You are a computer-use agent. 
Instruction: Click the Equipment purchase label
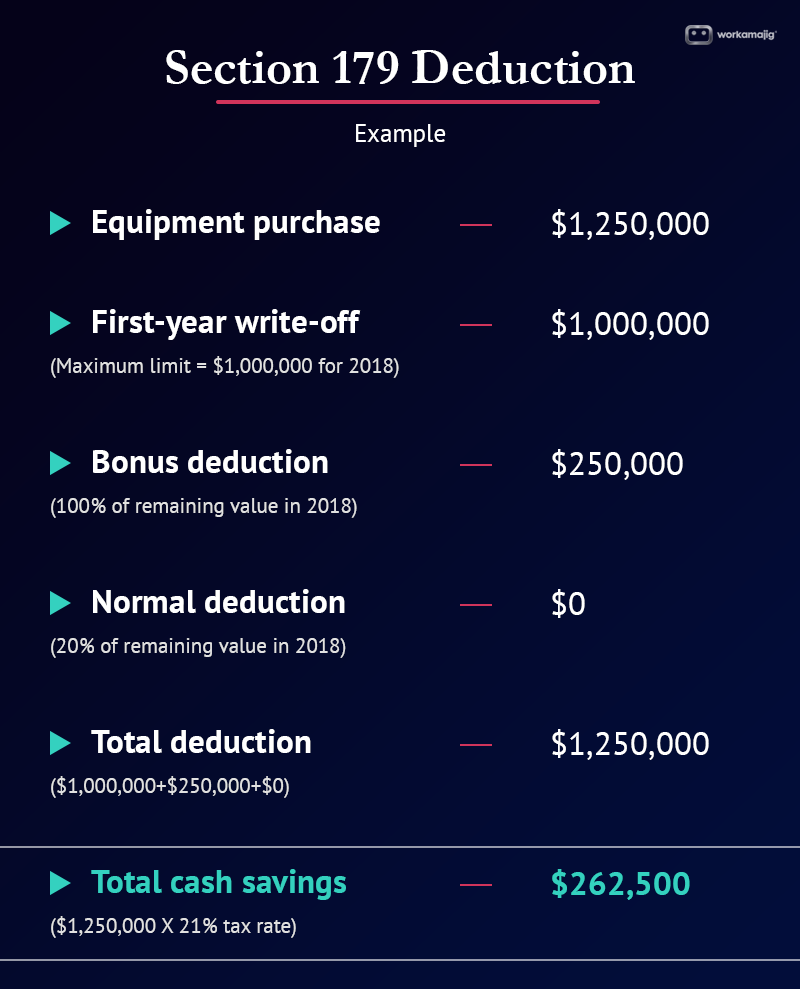pyautogui.click(x=235, y=223)
